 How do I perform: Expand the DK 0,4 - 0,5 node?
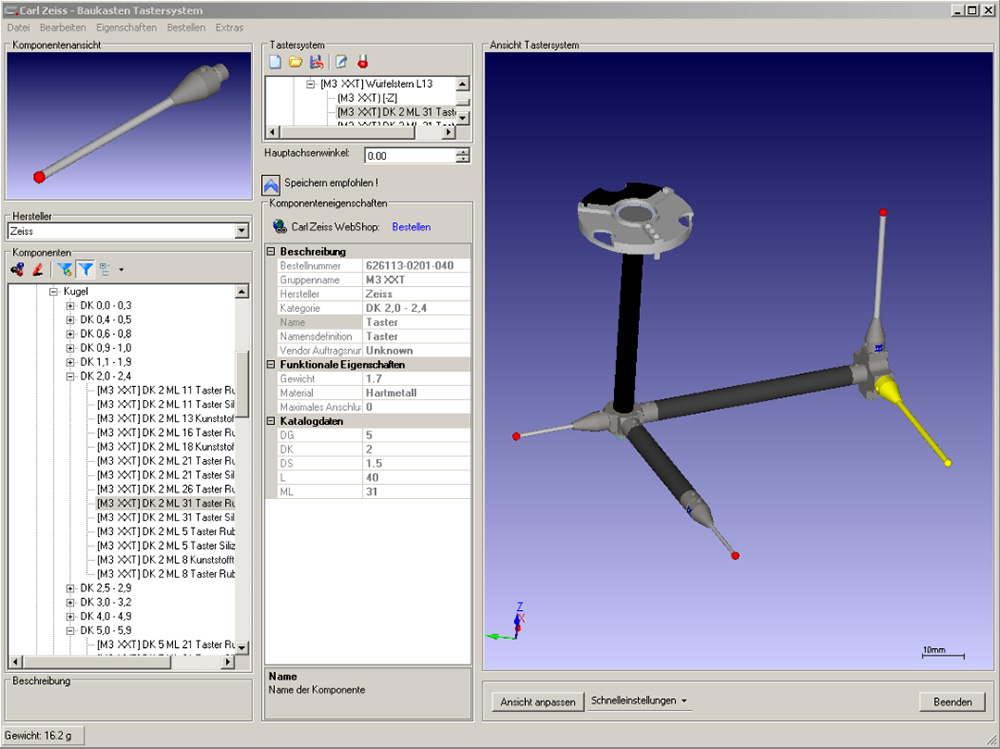click(70, 320)
